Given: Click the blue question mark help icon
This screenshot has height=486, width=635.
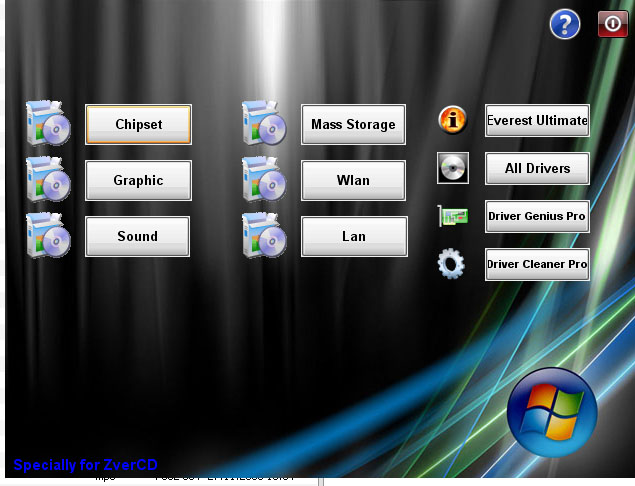Looking at the screenshot, I should click(x=565, y=24).
